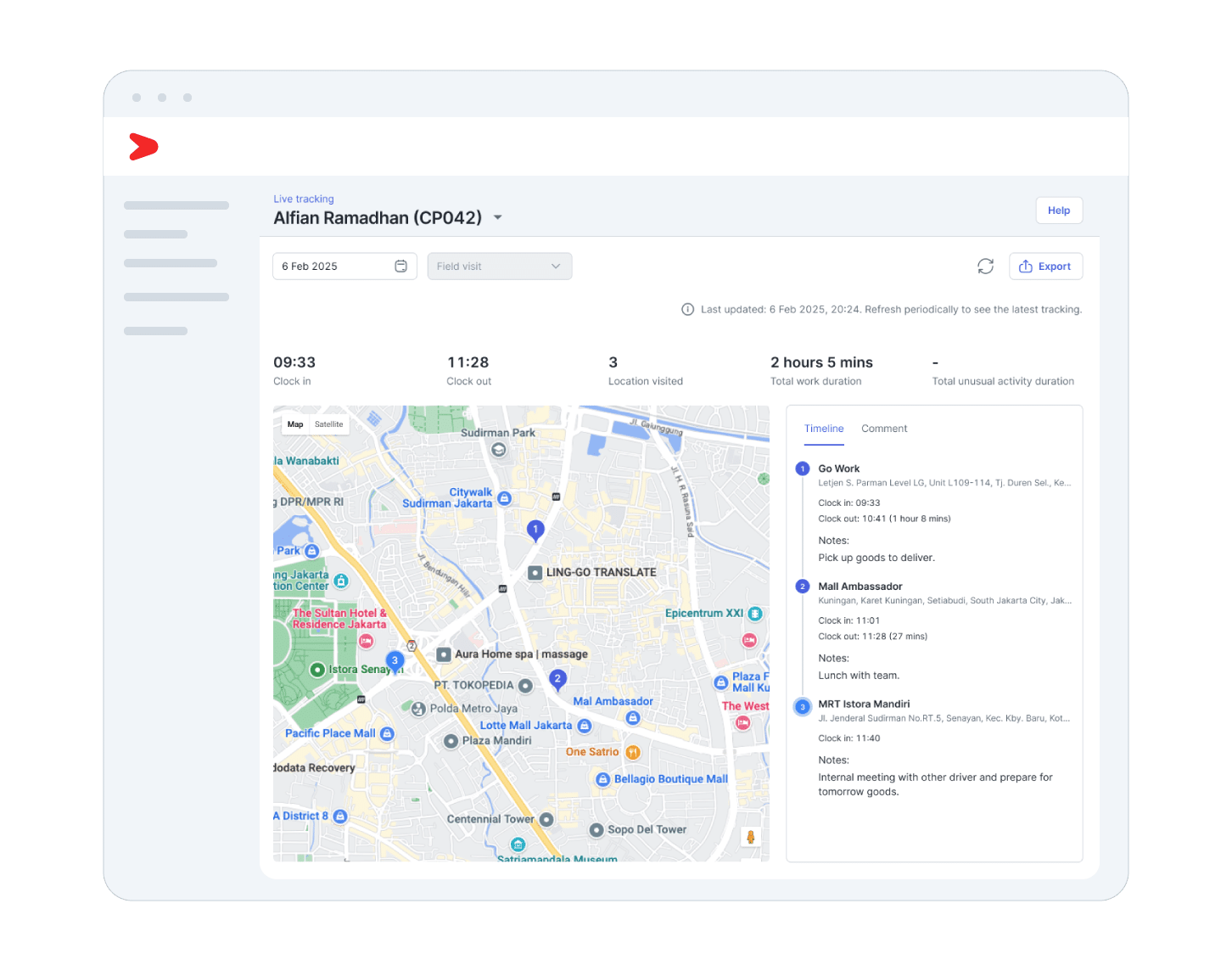Click the refresh tracking icon
This screenshot has height=971, width=1232.
(x=985, y=267)
